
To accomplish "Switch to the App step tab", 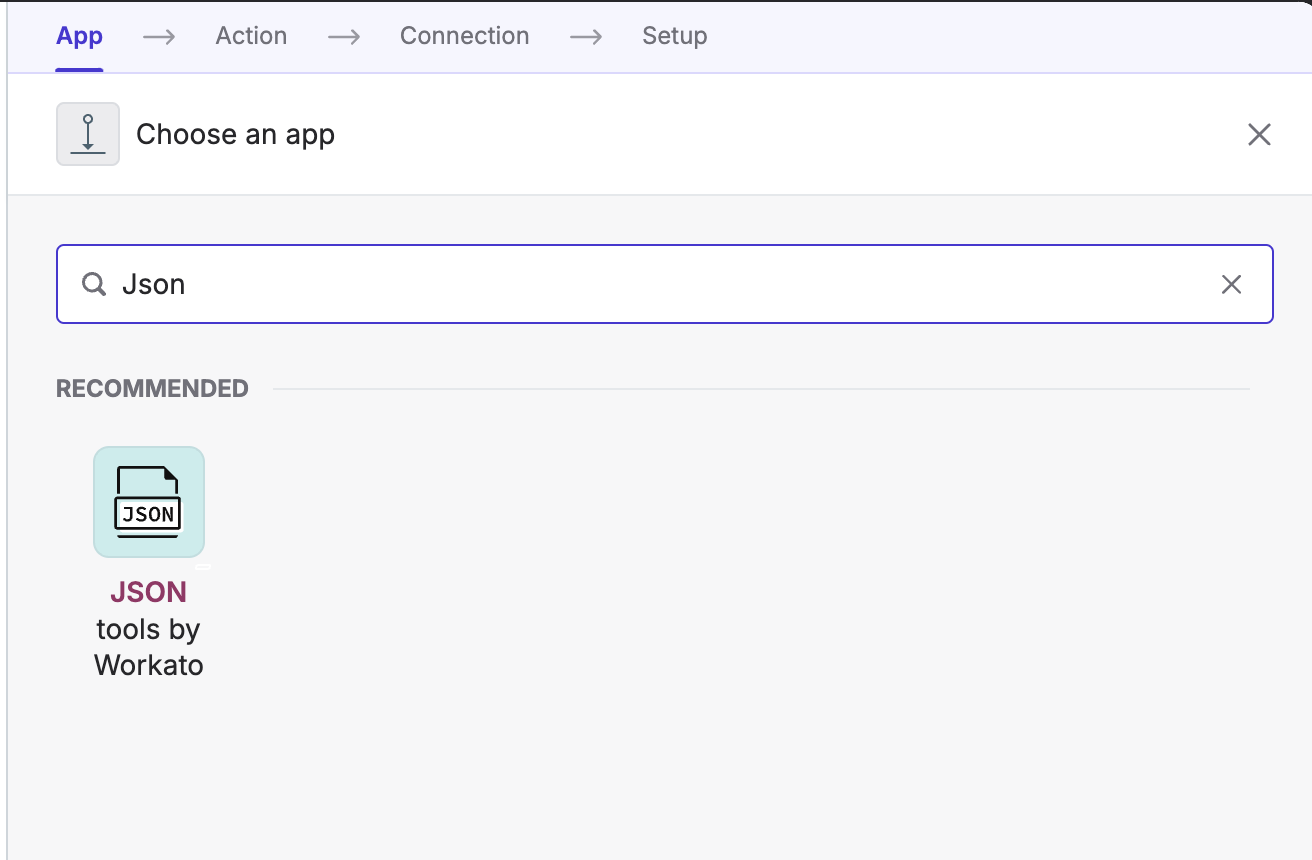I will pyautogui.click(x=79, y=36).
